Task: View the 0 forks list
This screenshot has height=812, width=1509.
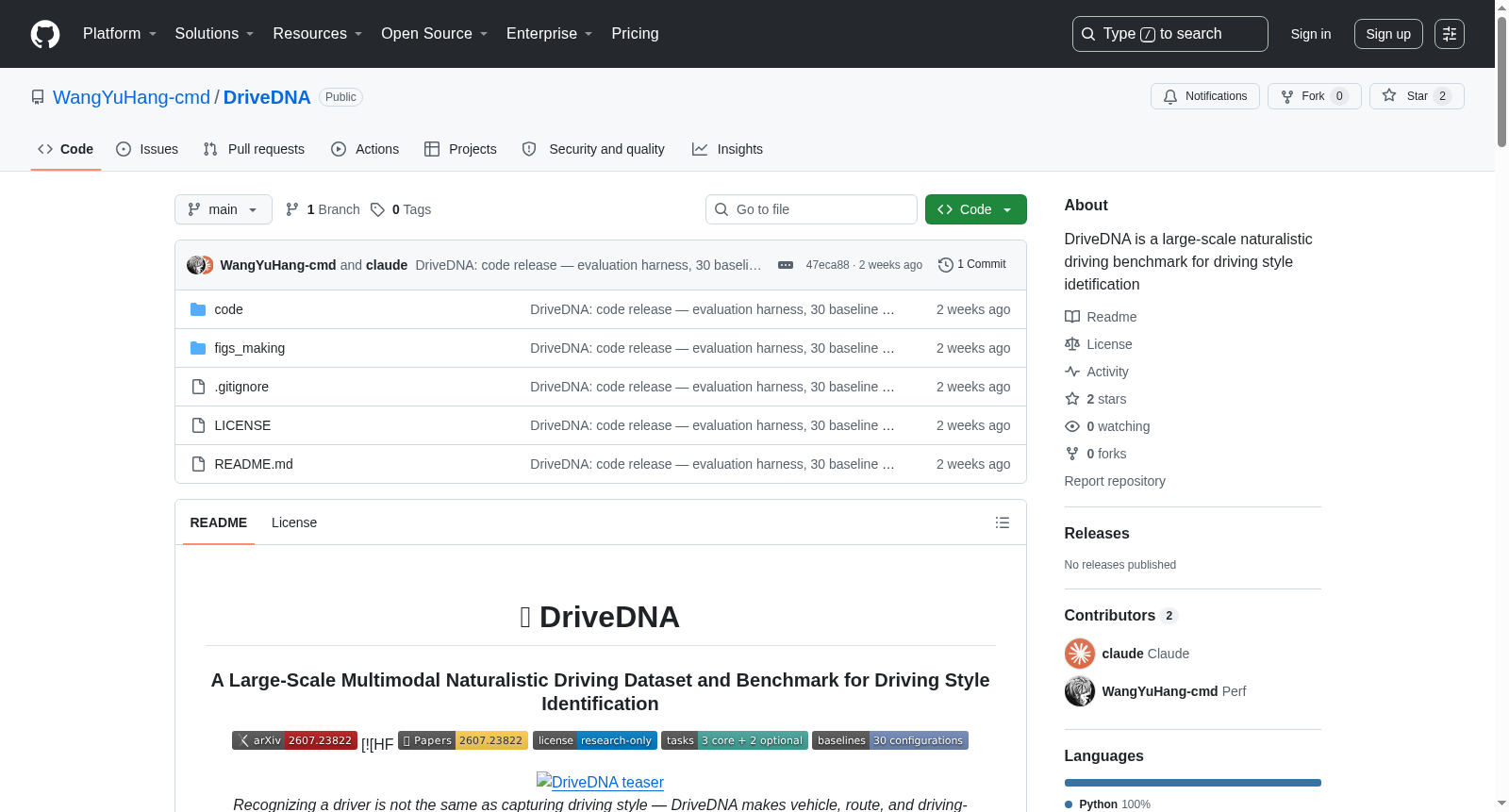Action: pos(1096,454)
